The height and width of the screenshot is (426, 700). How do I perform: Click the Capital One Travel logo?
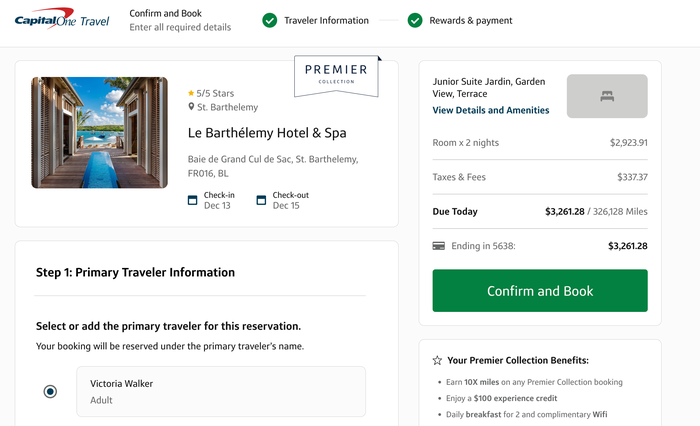pos(62,18)
